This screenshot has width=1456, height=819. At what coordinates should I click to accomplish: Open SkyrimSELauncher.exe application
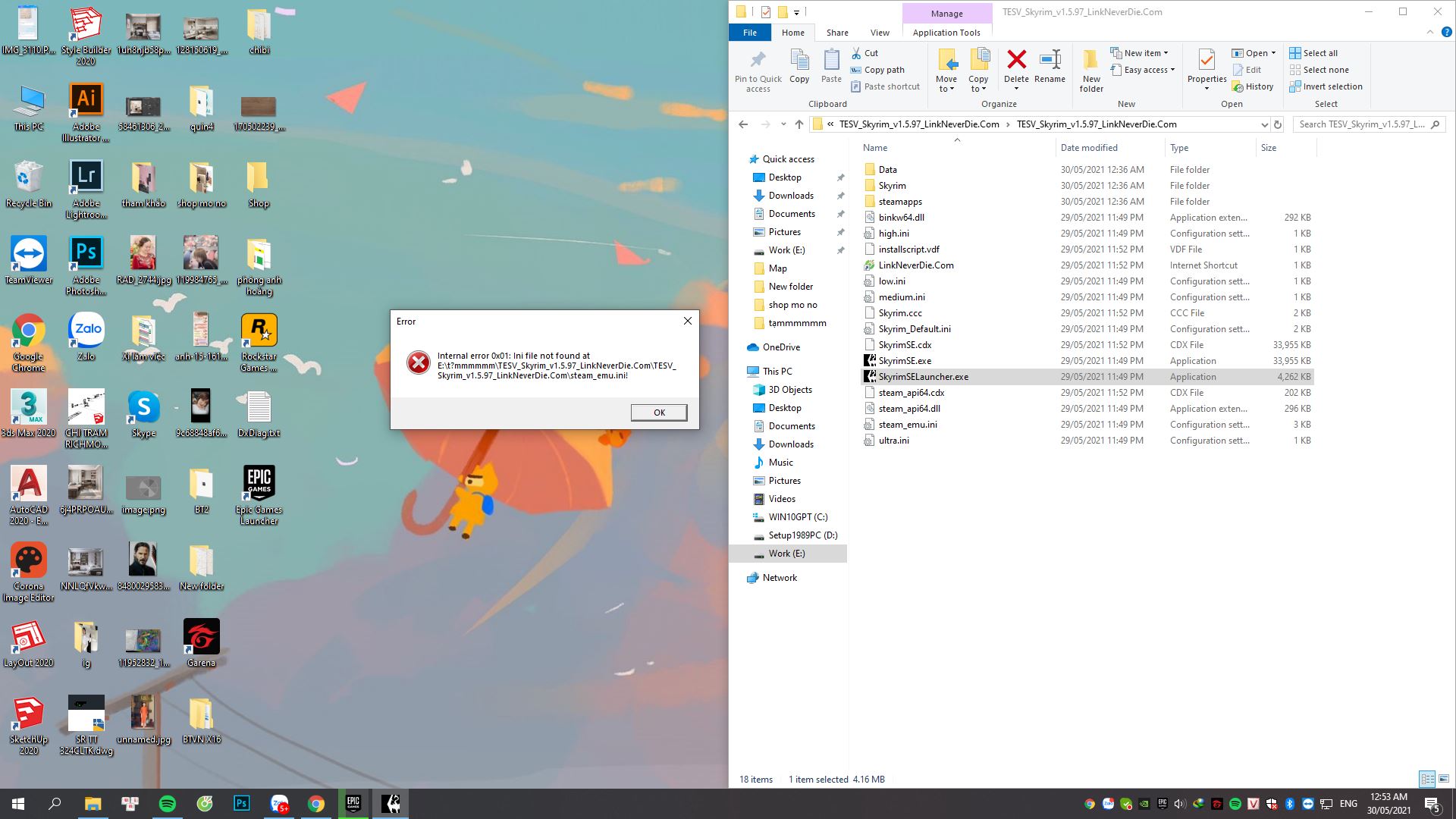tap(922, 377)
